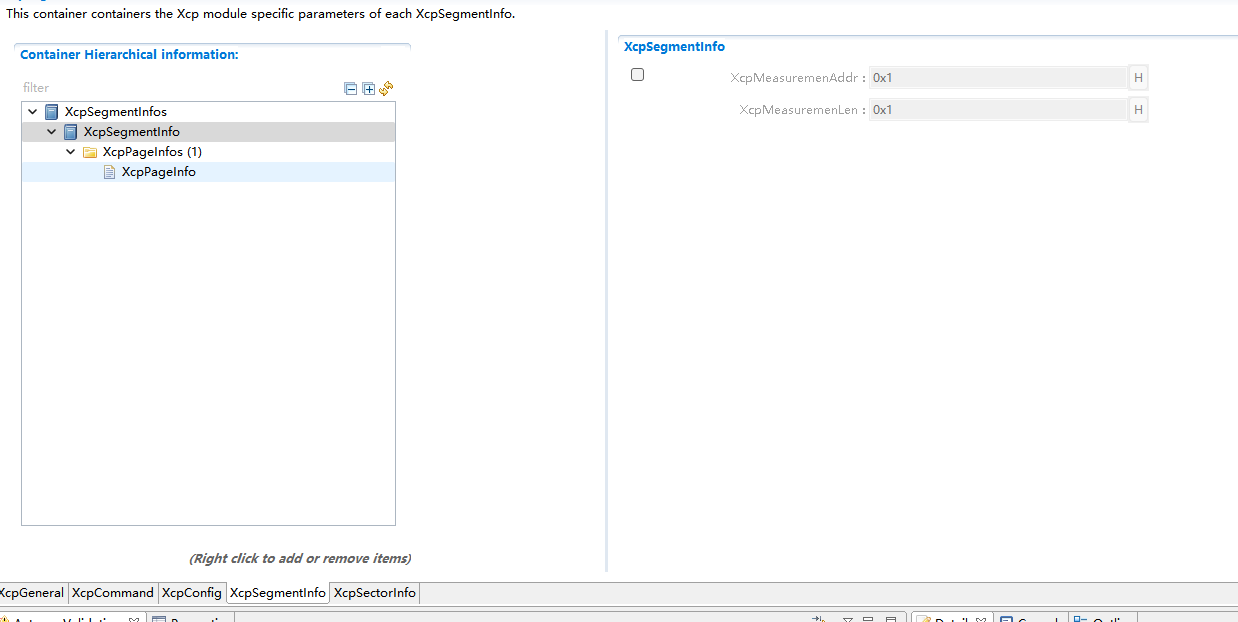Click the XcpMeasuremenLen value field
This screenshot has height=622, width=1238.
(997, 110)
